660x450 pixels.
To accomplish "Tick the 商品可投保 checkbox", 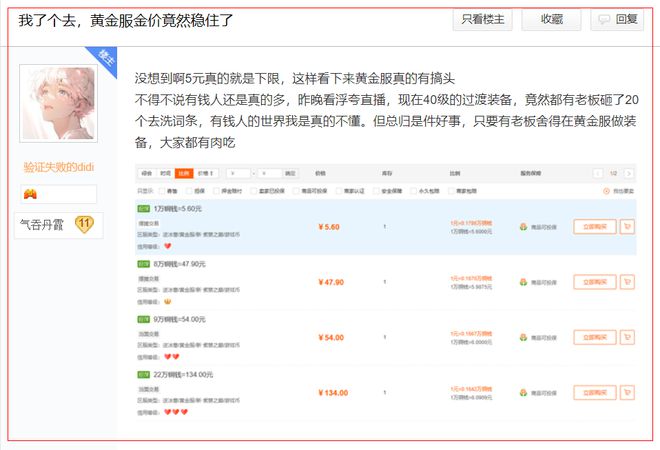I will [296, 191].
